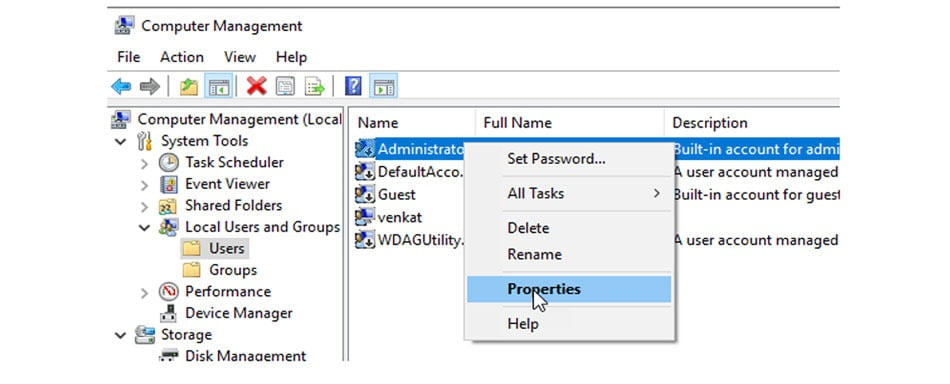Click the Groups folder icon
This screenshot has width=950, height=384.
tap(191, 270)
